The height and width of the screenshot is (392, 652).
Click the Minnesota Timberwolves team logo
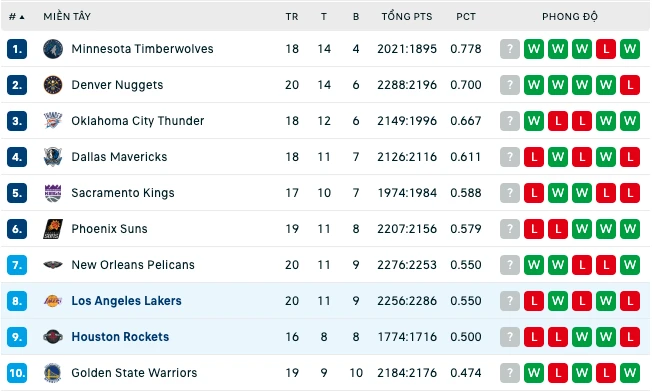click(x=53, y=49)
